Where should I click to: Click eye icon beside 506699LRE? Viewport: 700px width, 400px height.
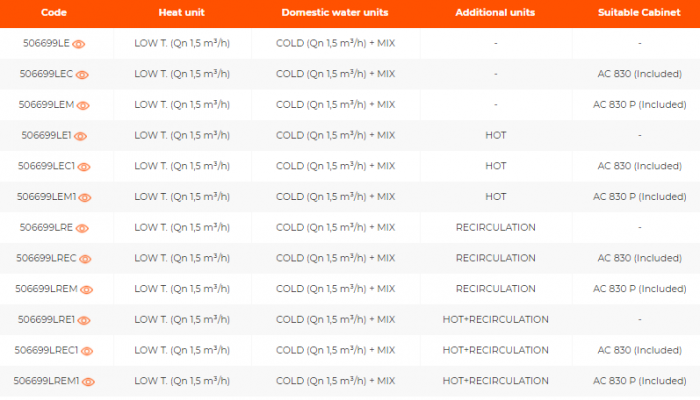81,228
